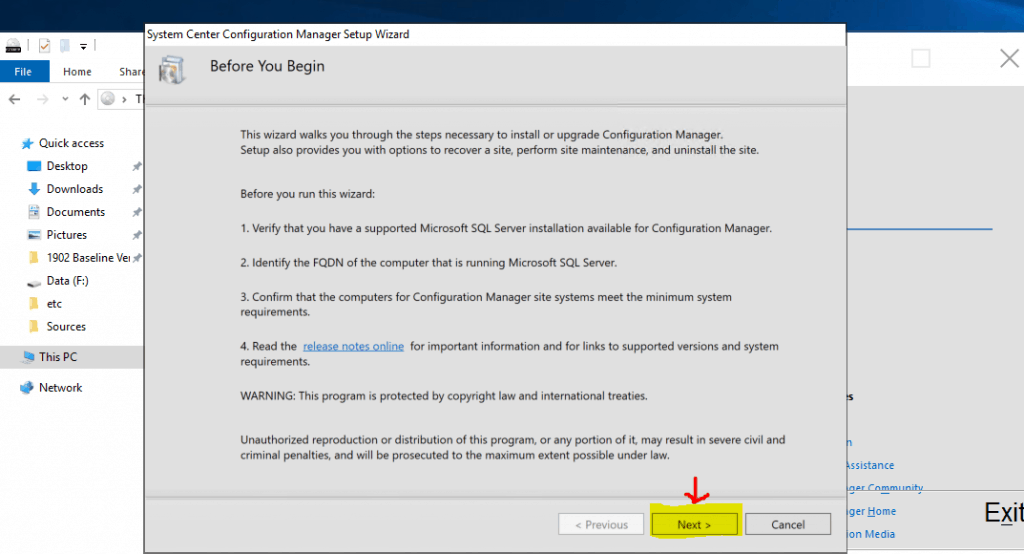Click the Sources folder icon
Image resolution: width=1024 pixels, height=554 pixels.
(34, 326)
